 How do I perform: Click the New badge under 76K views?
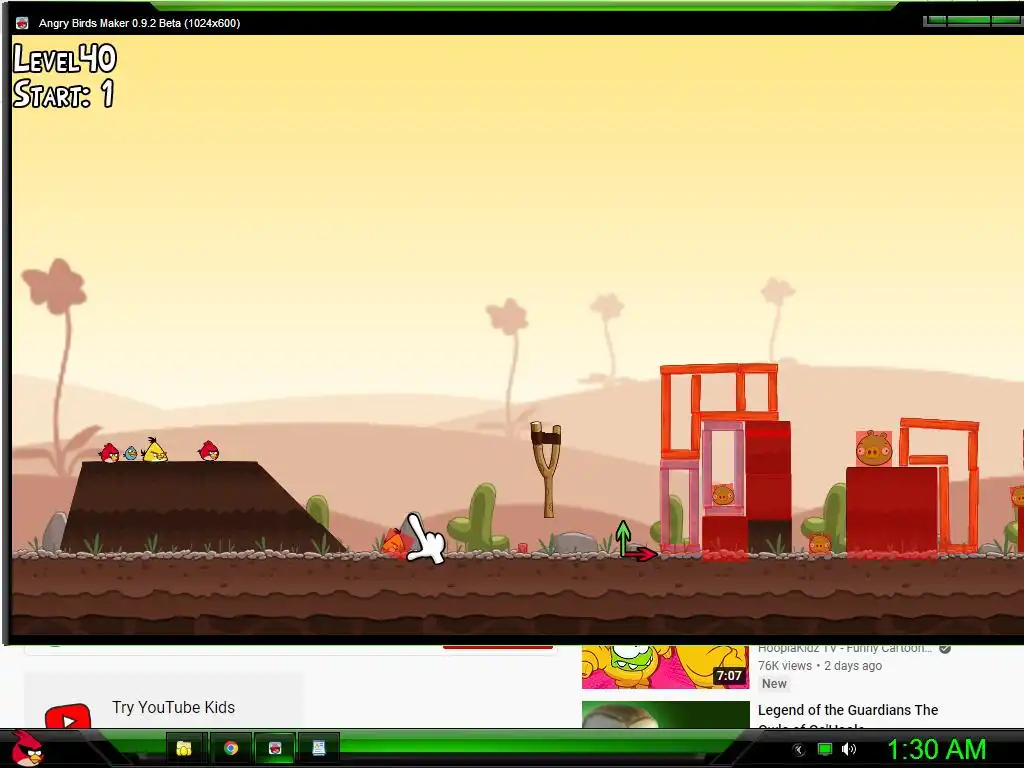774,684
